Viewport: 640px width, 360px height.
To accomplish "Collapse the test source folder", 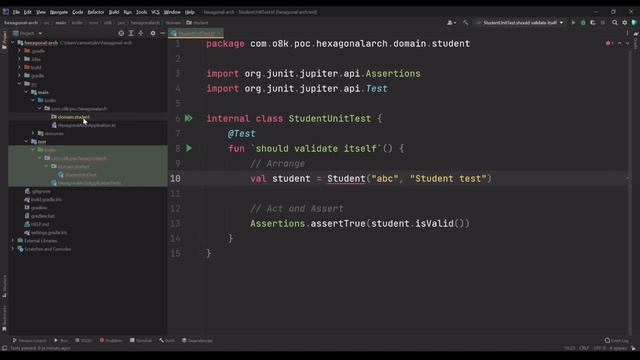I will point(27,142).
